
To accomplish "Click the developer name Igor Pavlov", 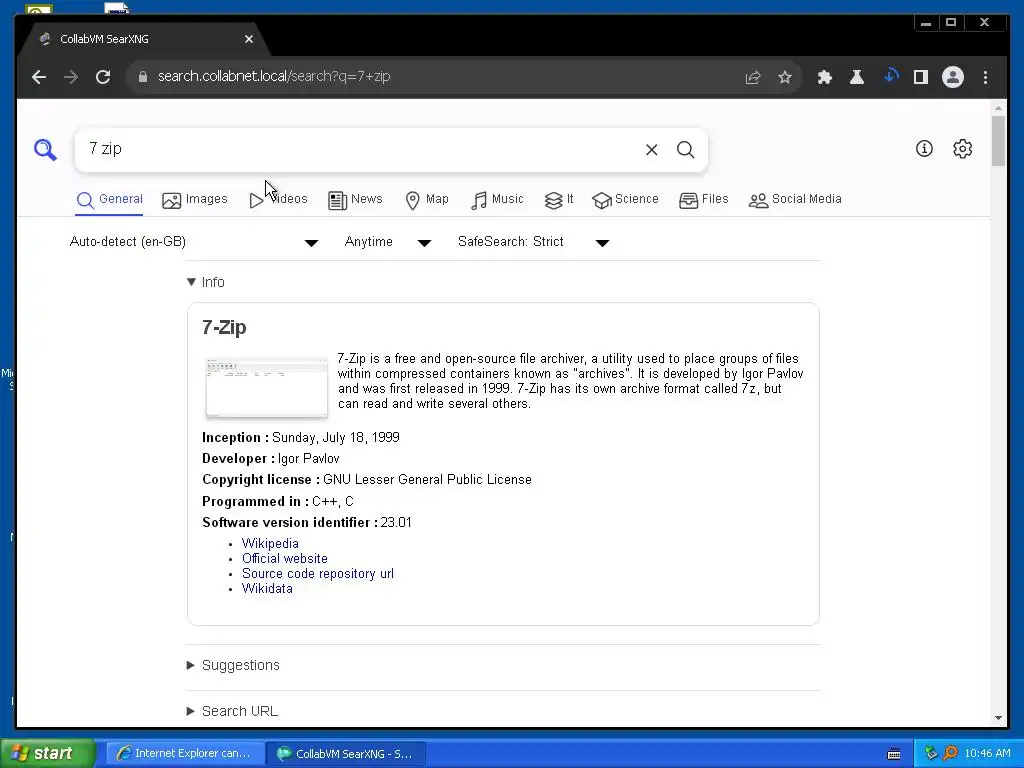I will click(x=308, y=459).
